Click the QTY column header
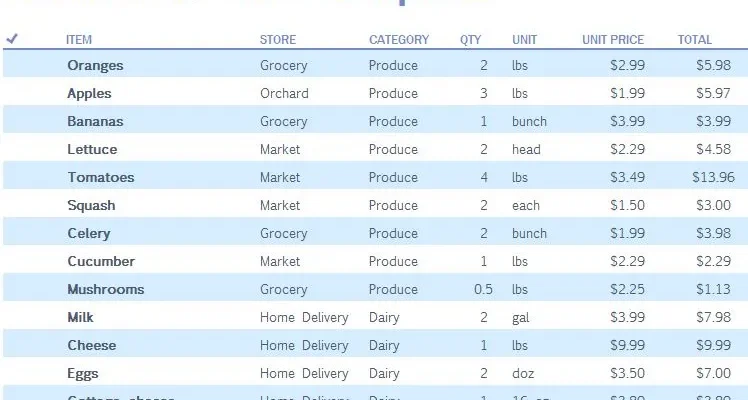The height and width of the screenshot is (400, 748). [x=470, y=40]
